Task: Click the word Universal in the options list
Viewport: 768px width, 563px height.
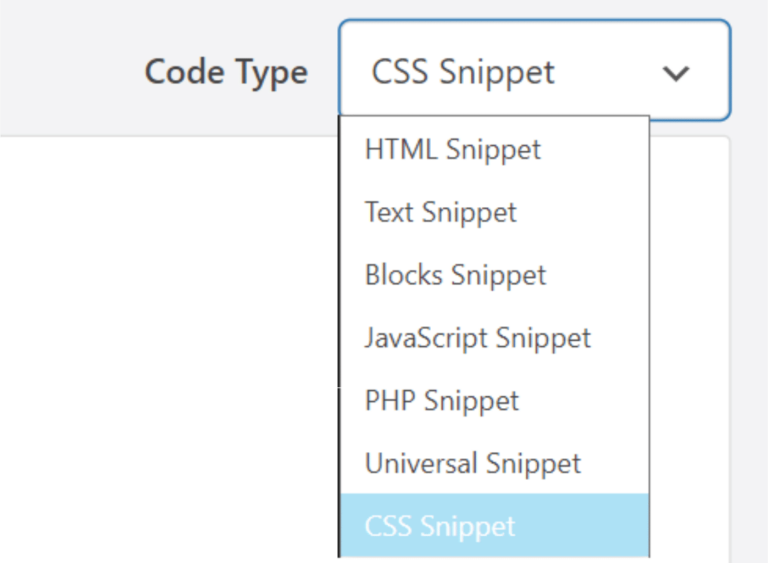Action: tap(422, 464)
